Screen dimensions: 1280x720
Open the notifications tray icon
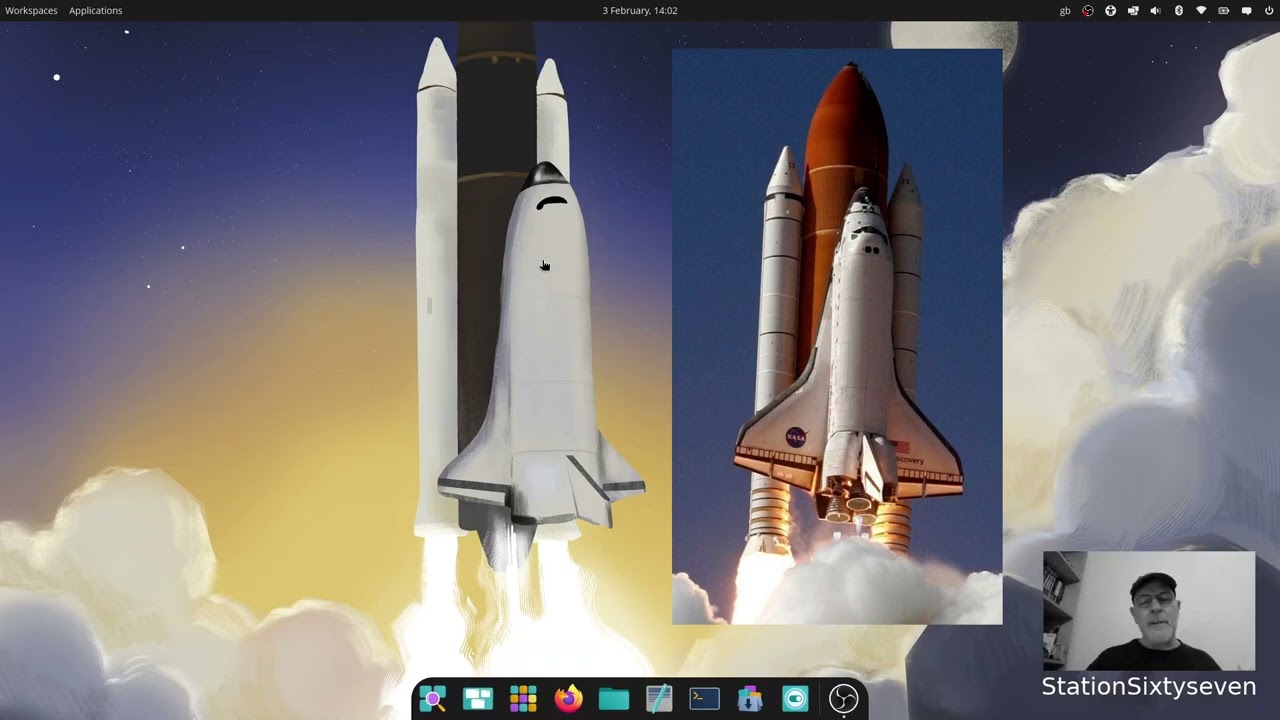1246,10
